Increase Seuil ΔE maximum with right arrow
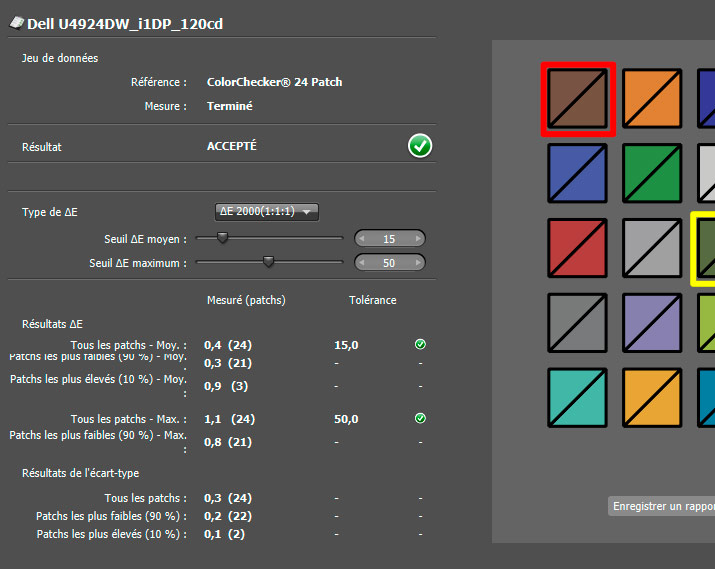Viewport: 715px width, 569px height. pos(418,263)
